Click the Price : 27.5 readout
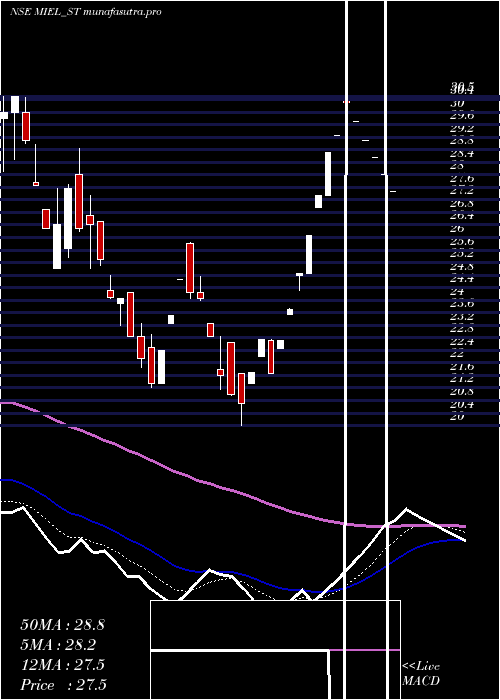 pos(63,685)
